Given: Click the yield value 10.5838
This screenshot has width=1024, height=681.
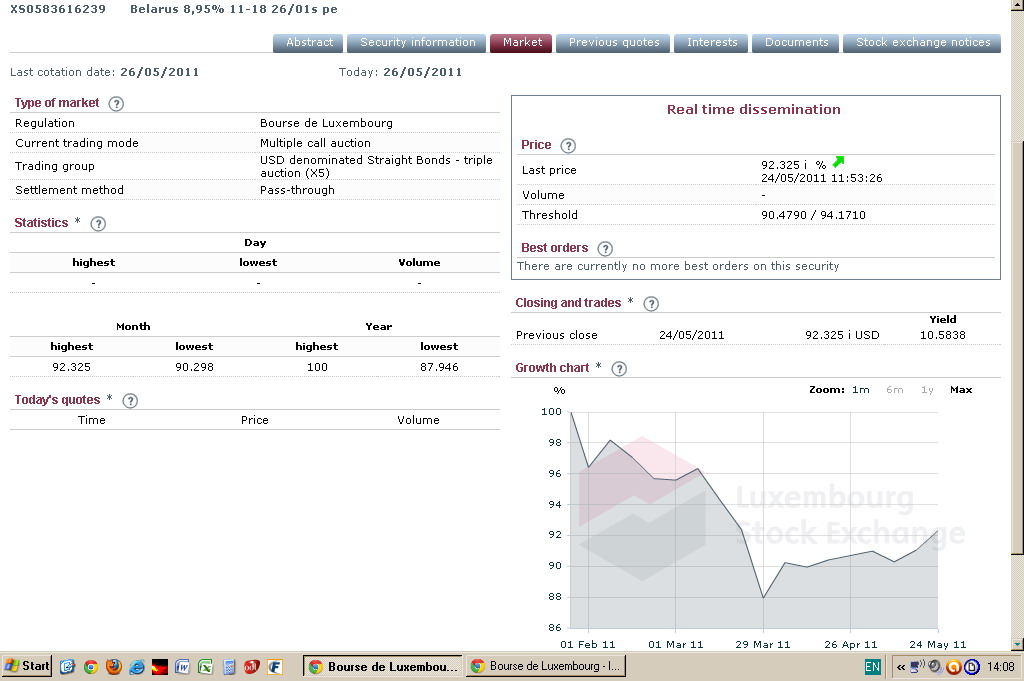Looking at the screenshot, I should 942,335.
